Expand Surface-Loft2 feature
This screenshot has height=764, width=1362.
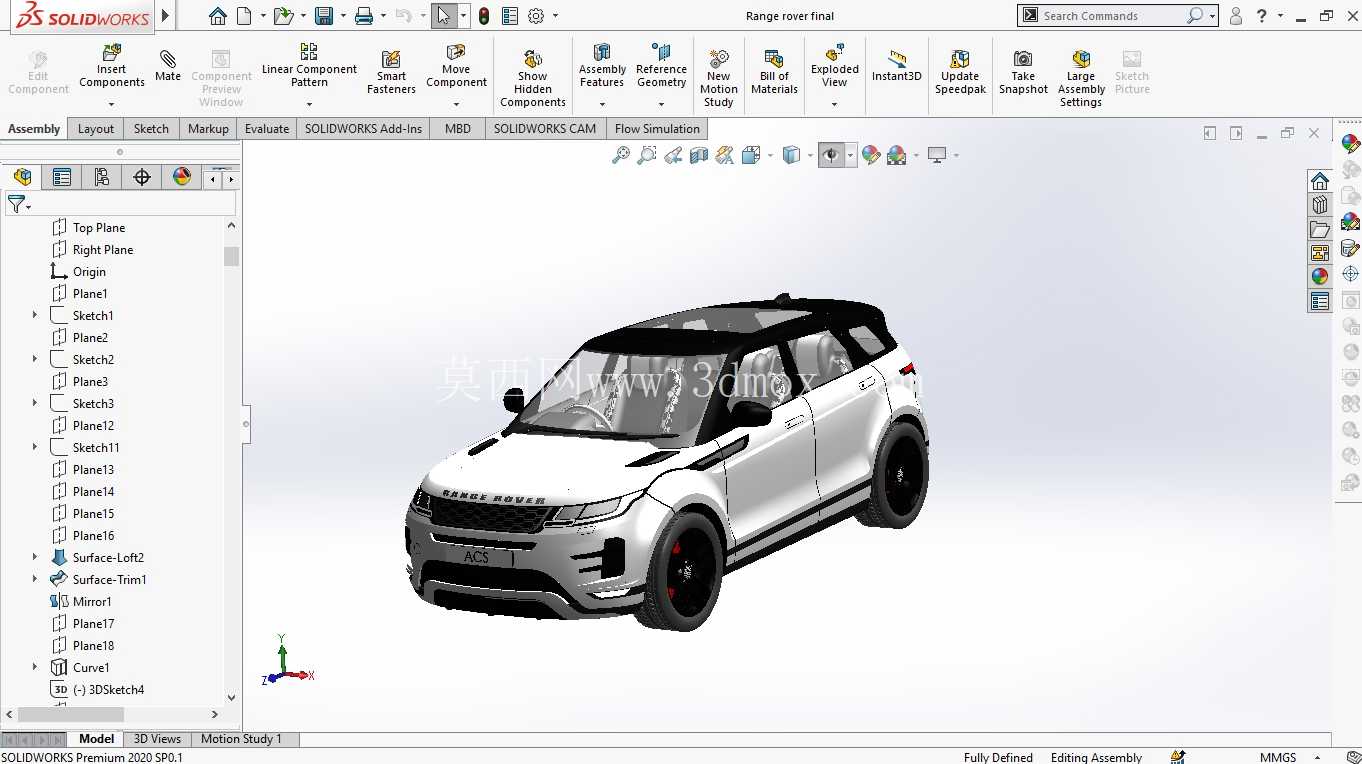coord(35,558)
